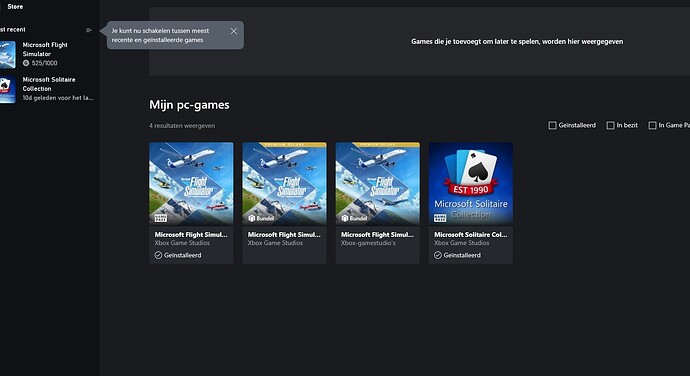Open the Flight Simulator Premium Deluxe bundle by Xbox Game Studios
Screen dimensions: 690x376
[x=284, y=203]
